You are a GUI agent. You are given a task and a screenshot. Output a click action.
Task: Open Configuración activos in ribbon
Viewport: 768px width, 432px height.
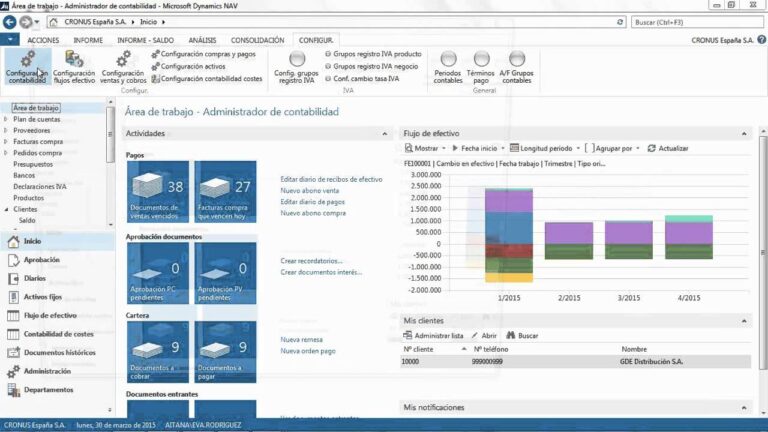point(189,66)
